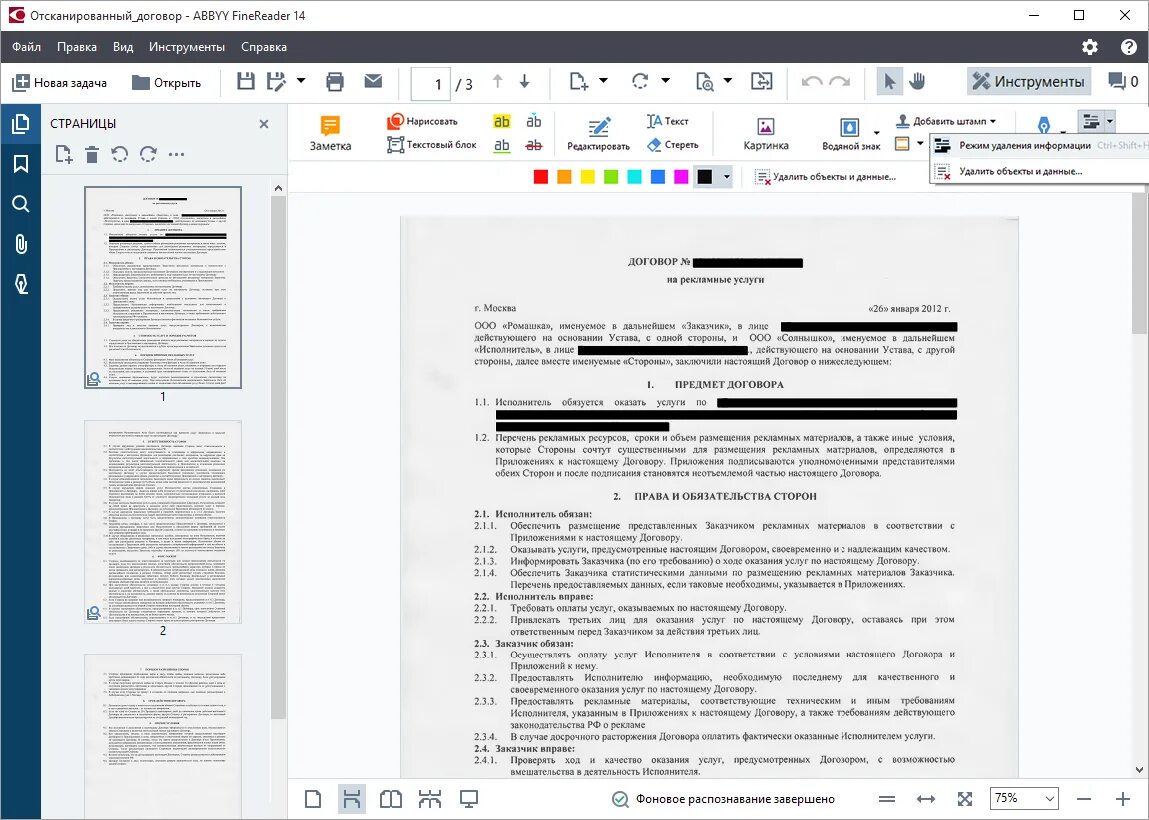
Task: Expand the recognize document dropdown arrow
Action: pos(728,81)
